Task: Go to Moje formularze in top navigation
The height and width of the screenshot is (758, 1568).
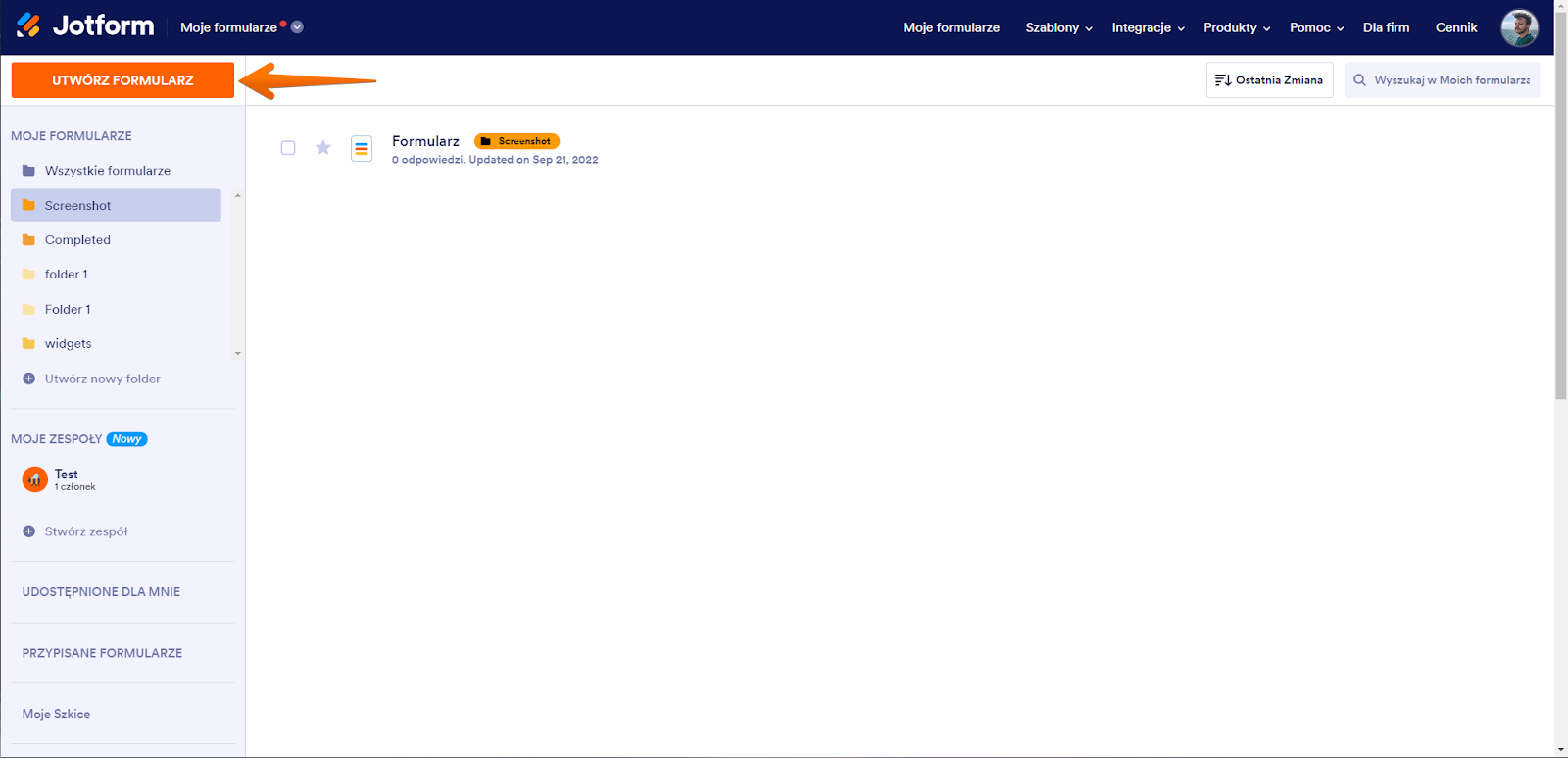Action: [952, 27]
